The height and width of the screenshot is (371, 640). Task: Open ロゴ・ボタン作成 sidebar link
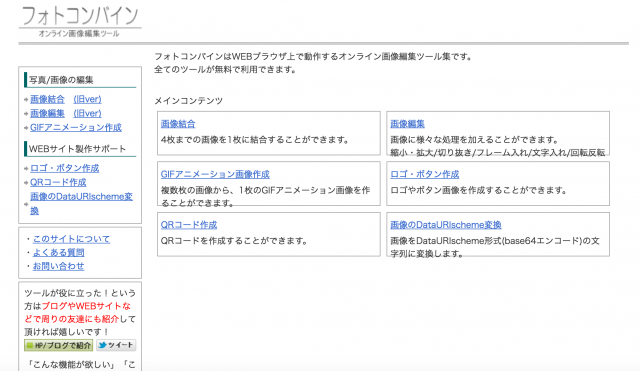click(x=64, y=168)
